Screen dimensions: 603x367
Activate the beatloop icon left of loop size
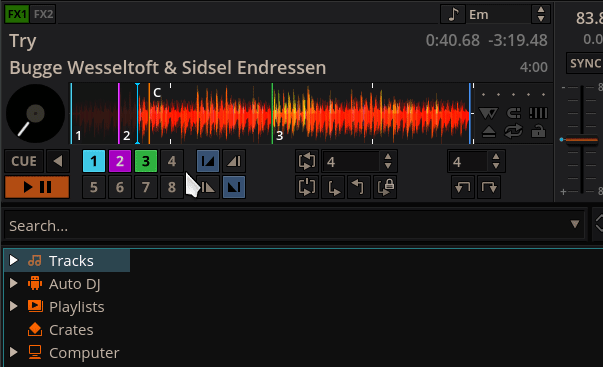[x=307, y=161]
